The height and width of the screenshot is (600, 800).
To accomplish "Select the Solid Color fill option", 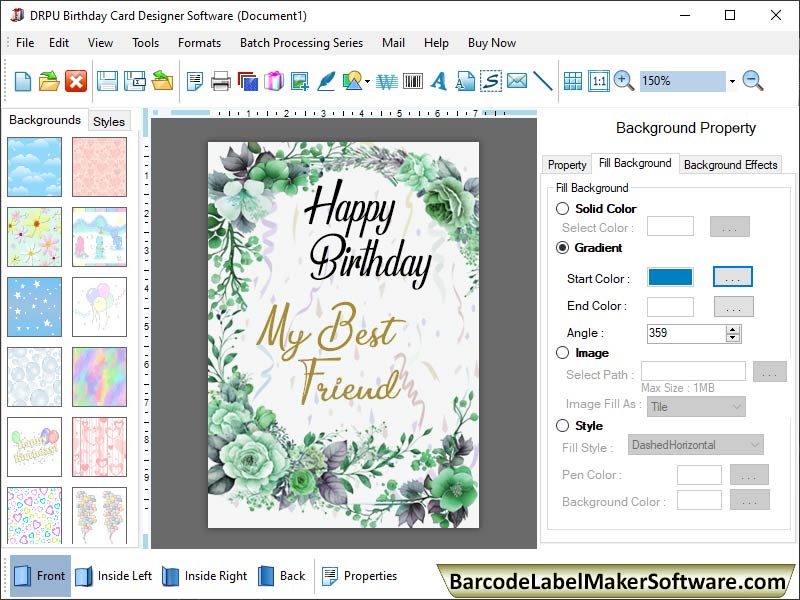I will click(x=561, y=209).
